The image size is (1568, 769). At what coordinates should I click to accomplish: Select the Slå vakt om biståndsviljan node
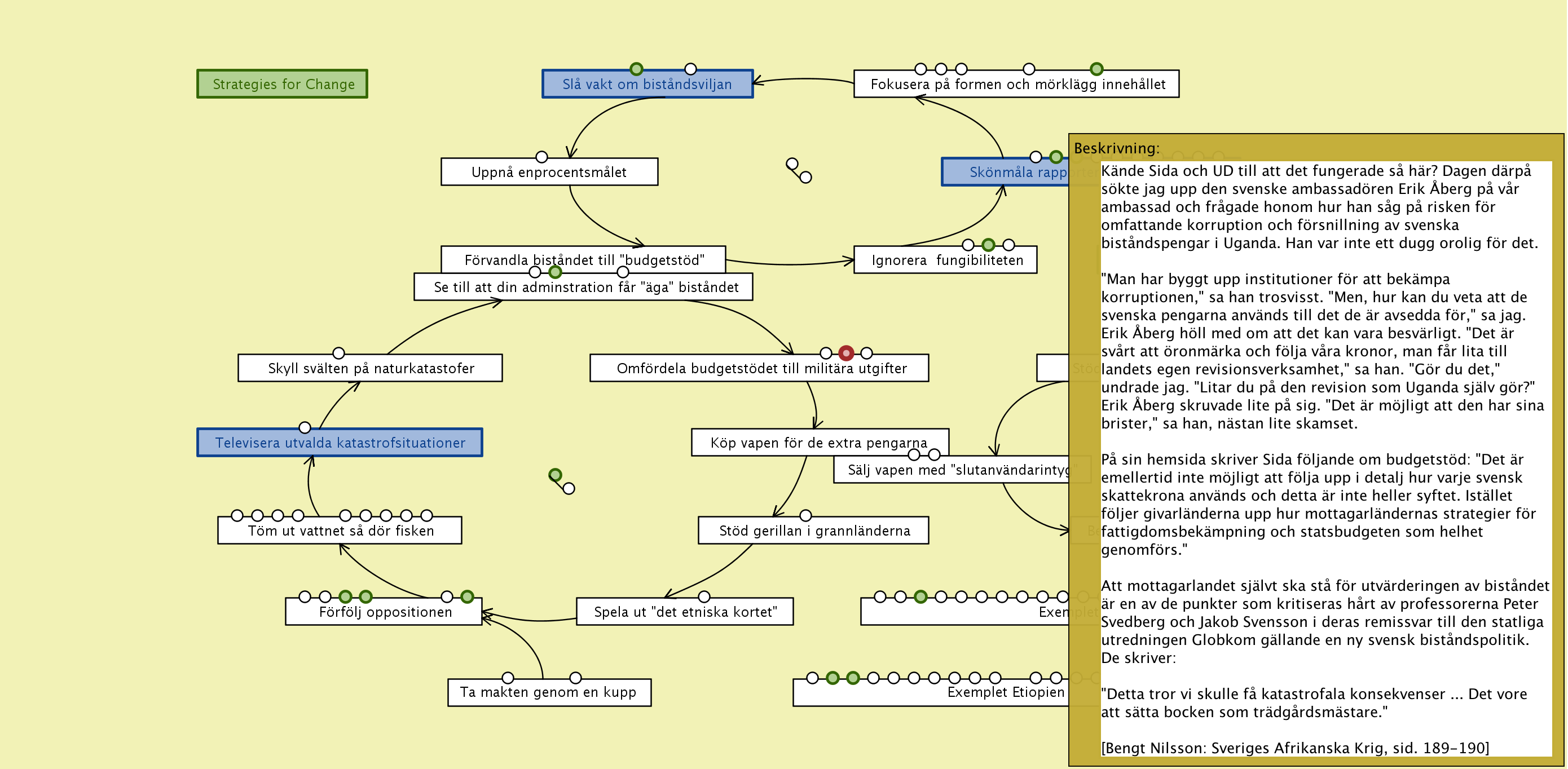(647, 85)
